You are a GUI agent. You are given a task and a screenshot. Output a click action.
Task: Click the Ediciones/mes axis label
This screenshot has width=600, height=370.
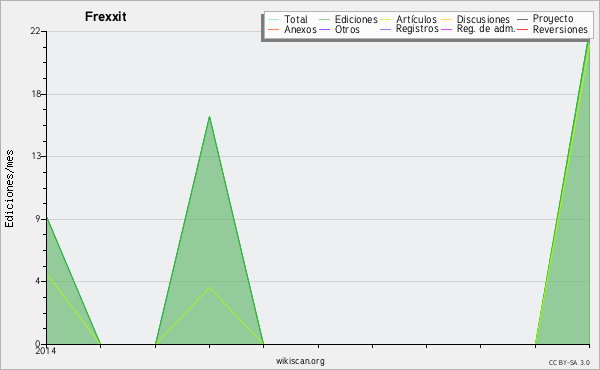pos(9,189)
